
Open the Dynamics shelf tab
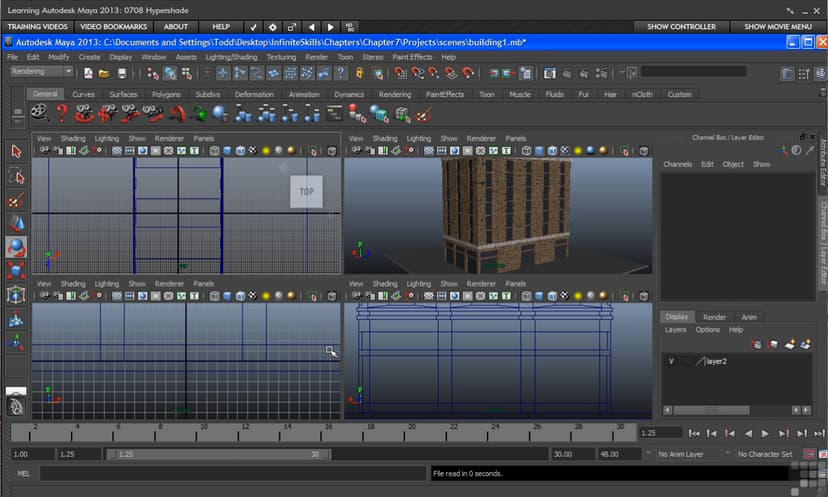349,95
